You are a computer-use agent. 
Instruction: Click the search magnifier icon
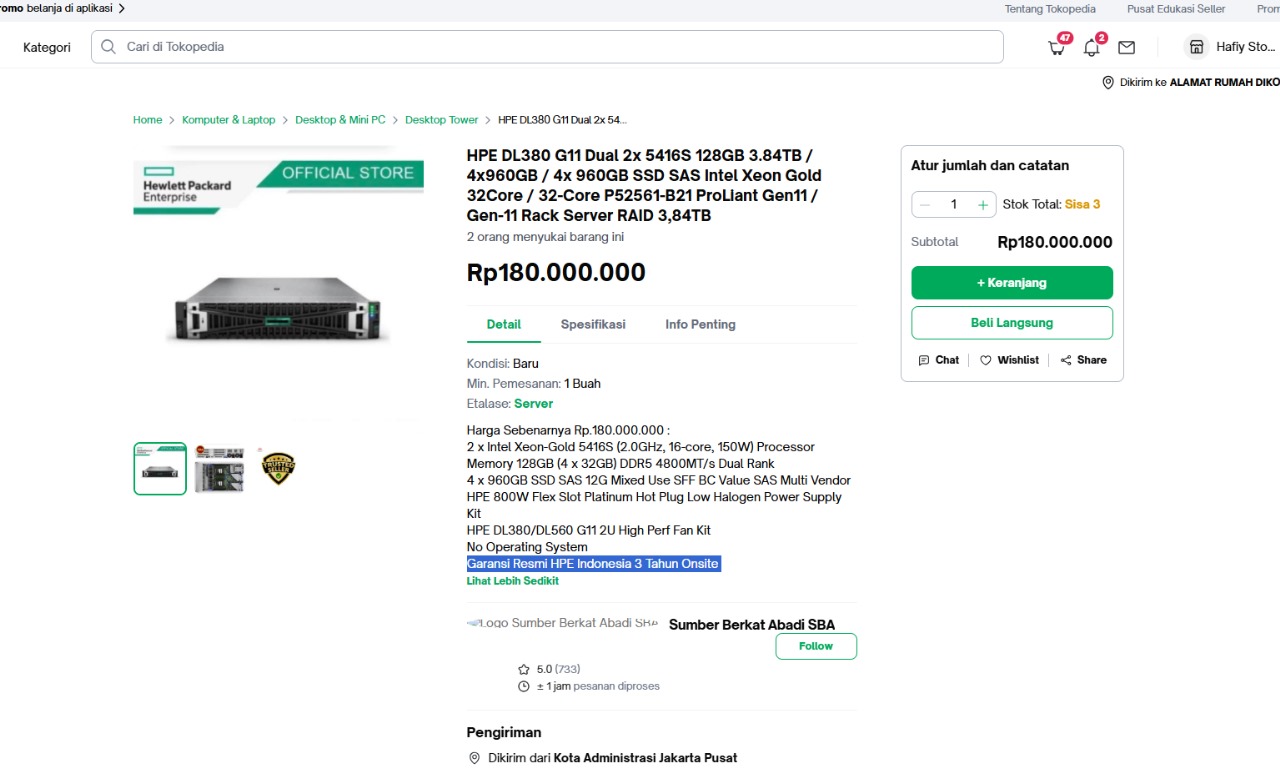(109, 47)
